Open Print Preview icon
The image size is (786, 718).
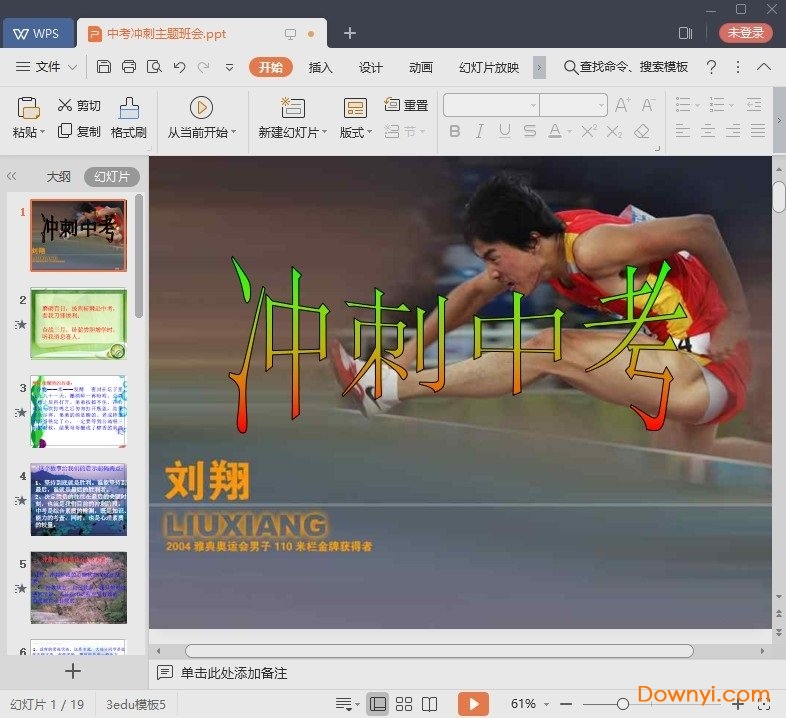point(154,67)
